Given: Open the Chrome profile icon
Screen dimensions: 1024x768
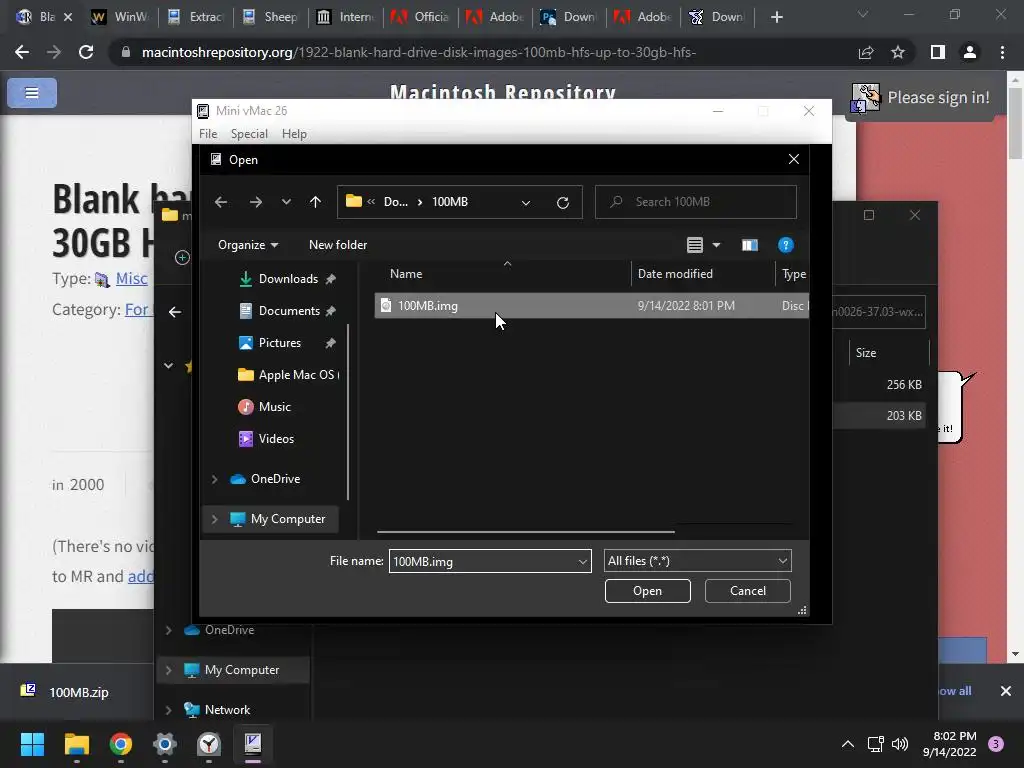Looking at the screenshot, I should (970, 52).
